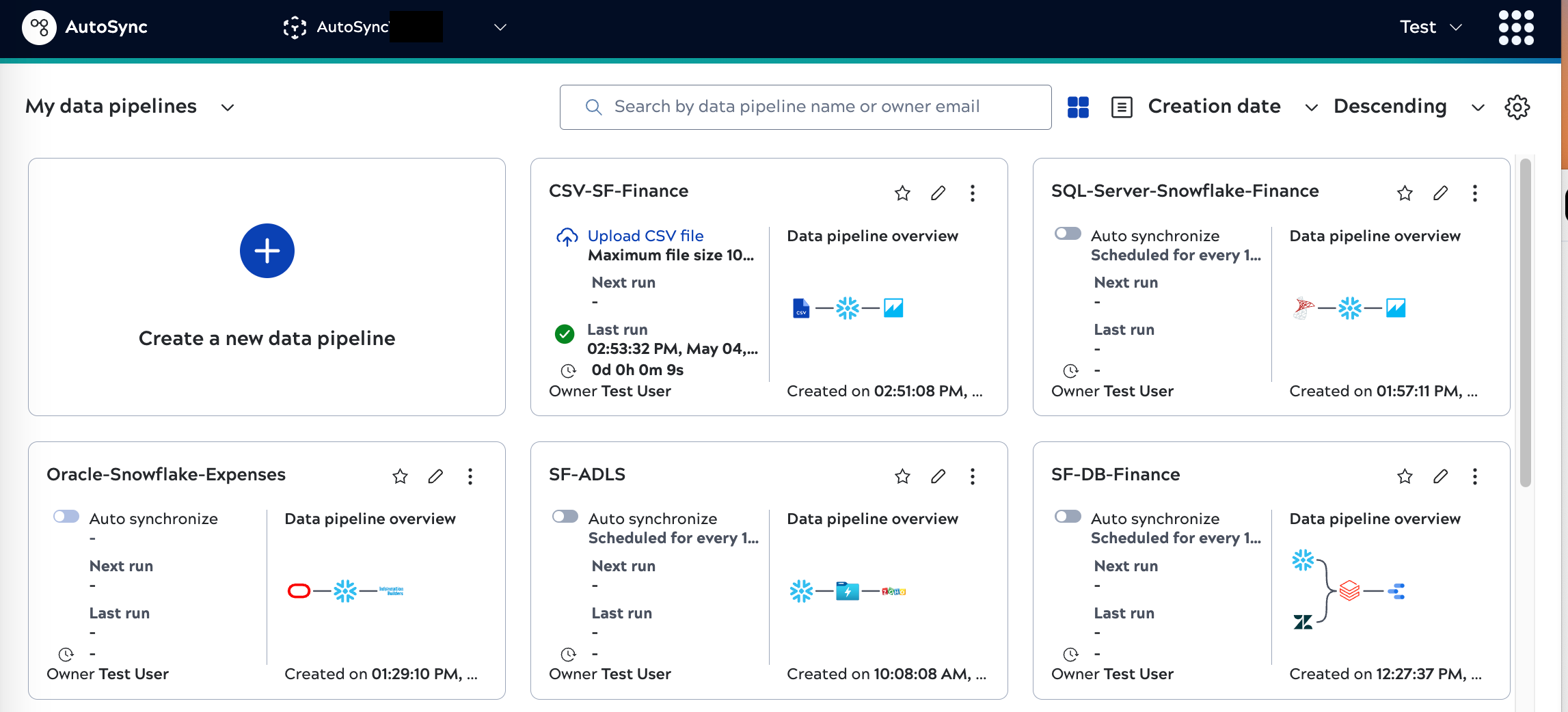This screenshot has height=712, width=1568.
Task: Enable Auto synchronize on SF-ADLS
Action: tap(565, 516)
